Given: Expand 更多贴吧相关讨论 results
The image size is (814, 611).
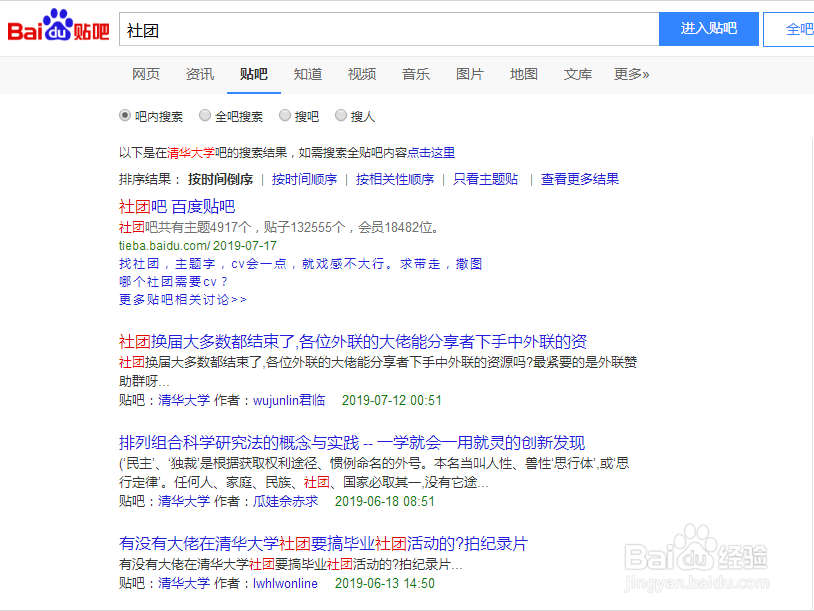Looking at the screenshot, I should [x=184, y=299].
